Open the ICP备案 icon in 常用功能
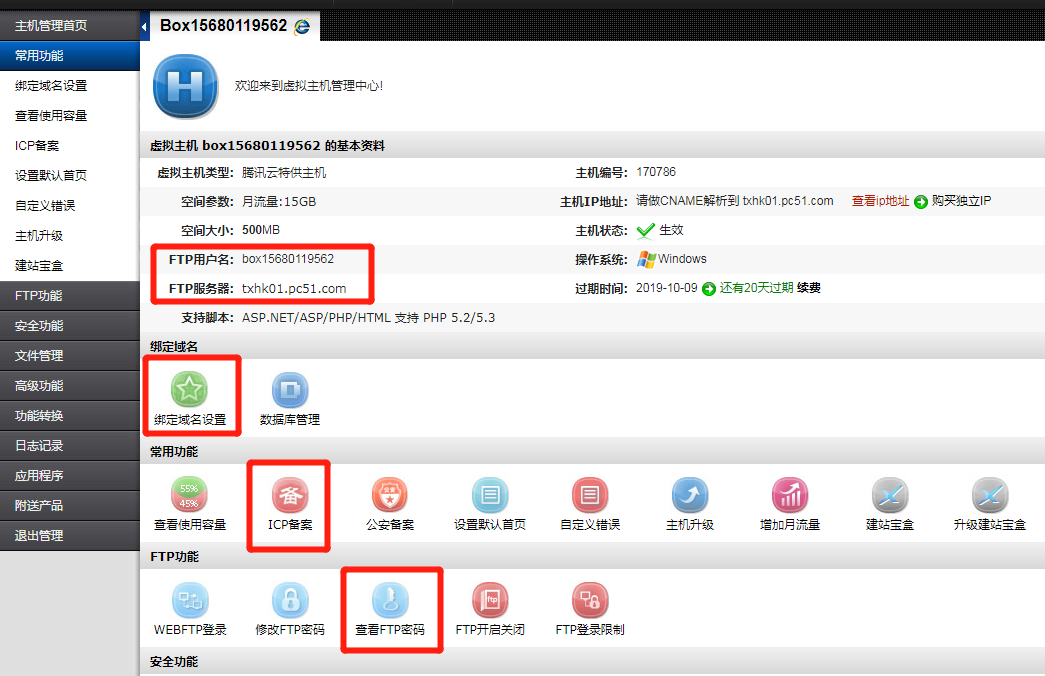1045x676 pixels. tap(290, 495)
